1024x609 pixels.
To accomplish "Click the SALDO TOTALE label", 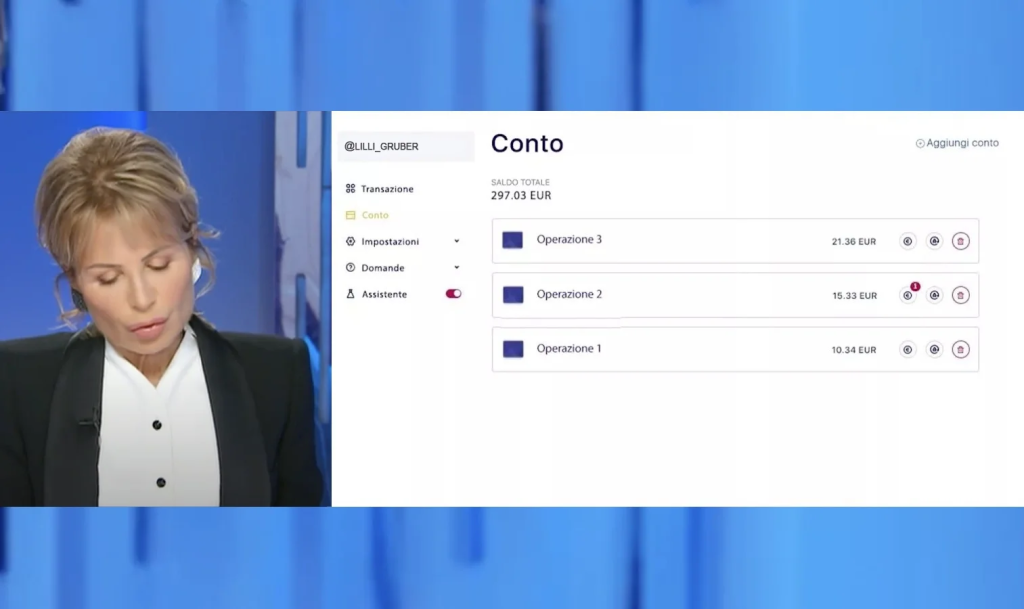I will [x=520, y=182].
